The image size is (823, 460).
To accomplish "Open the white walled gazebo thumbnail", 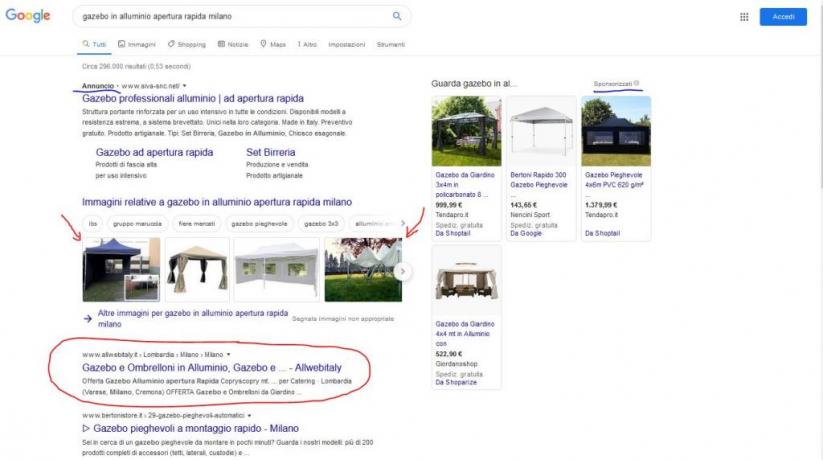I will click(276, 269).
